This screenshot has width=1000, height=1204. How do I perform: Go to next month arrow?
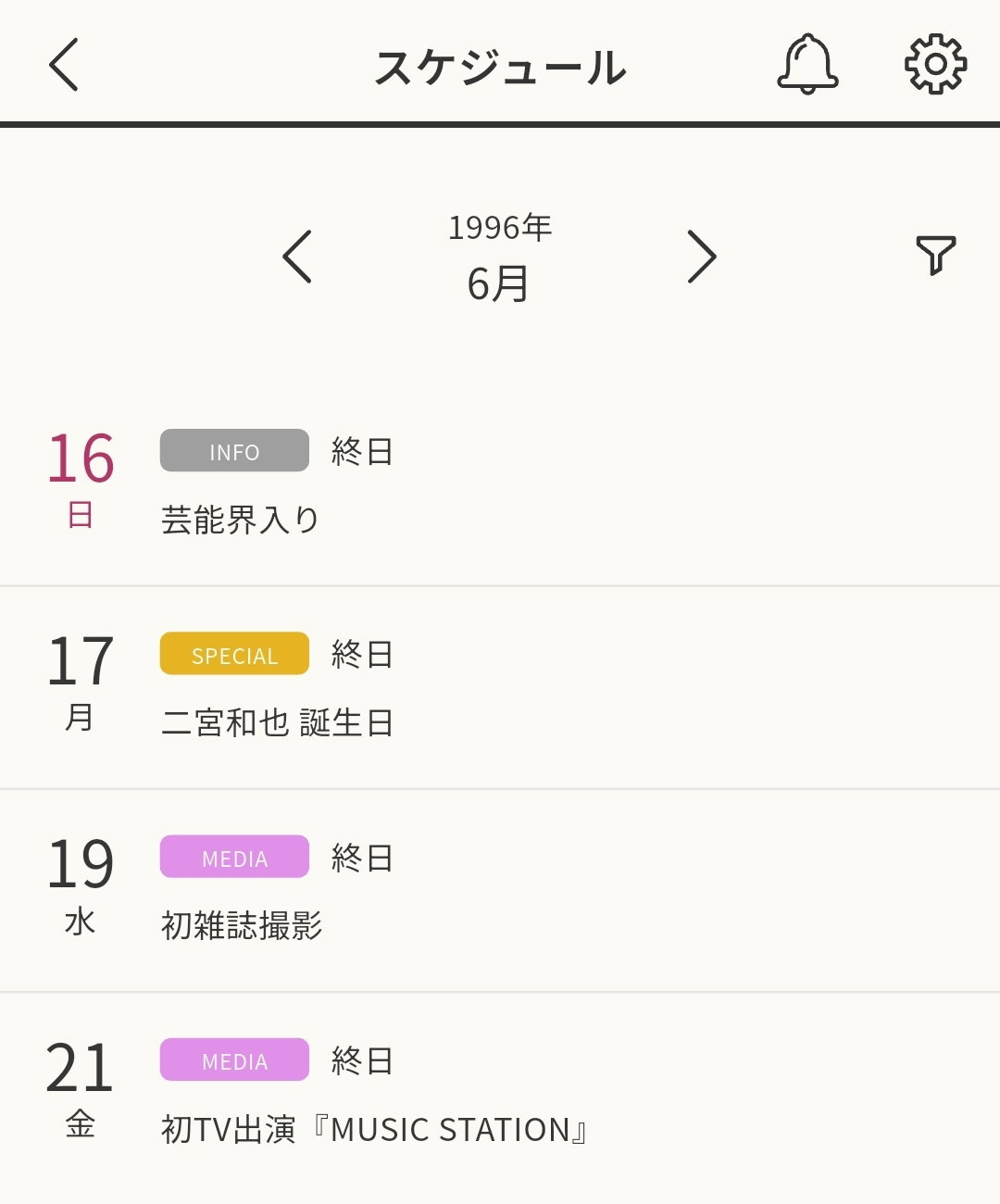(x=702, y=257)
